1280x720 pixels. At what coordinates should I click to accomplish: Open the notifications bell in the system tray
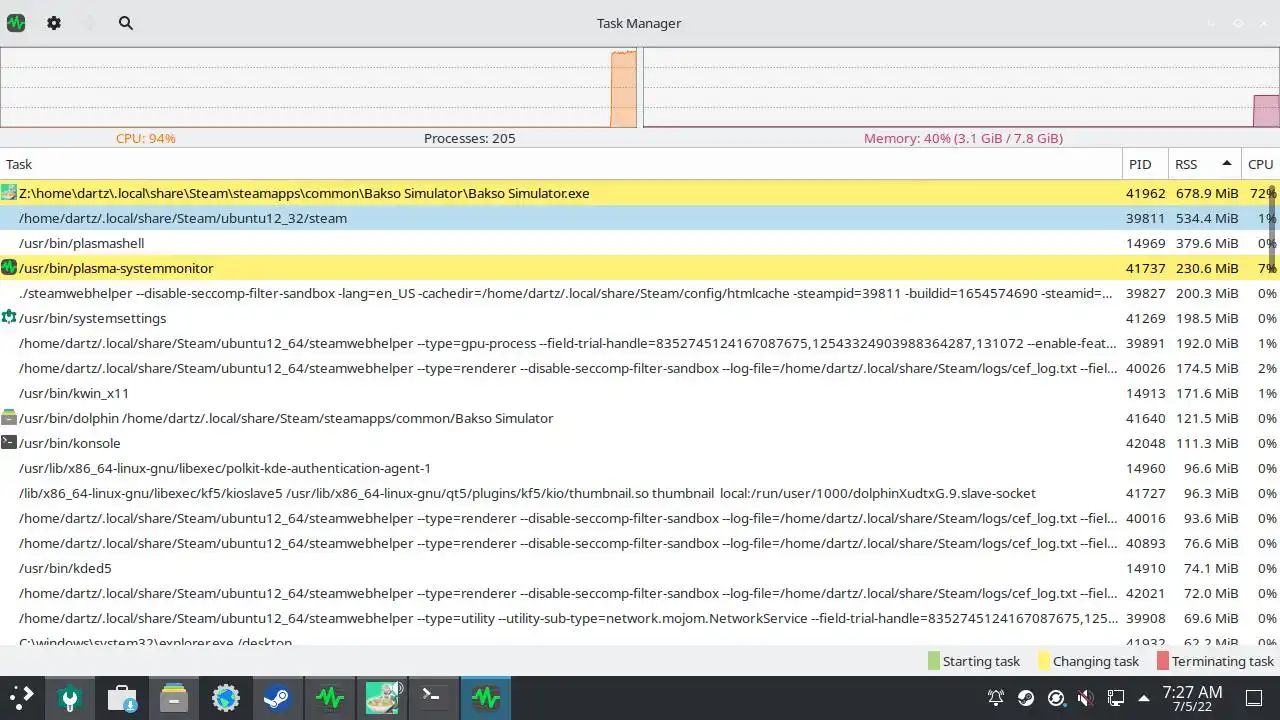click(996, 698)
